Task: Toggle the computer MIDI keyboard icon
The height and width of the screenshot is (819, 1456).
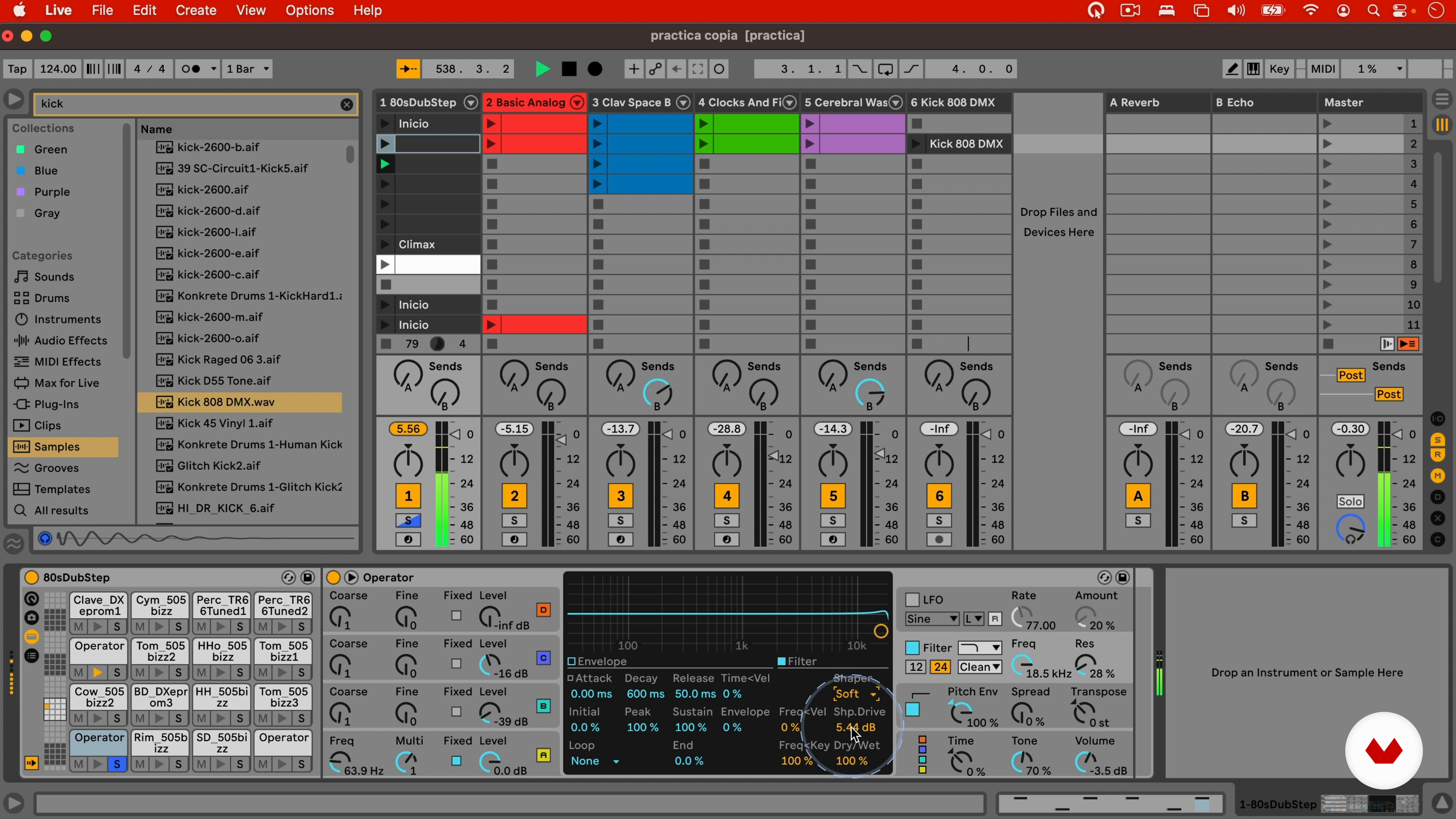Action: click(x=1254, y=69)
